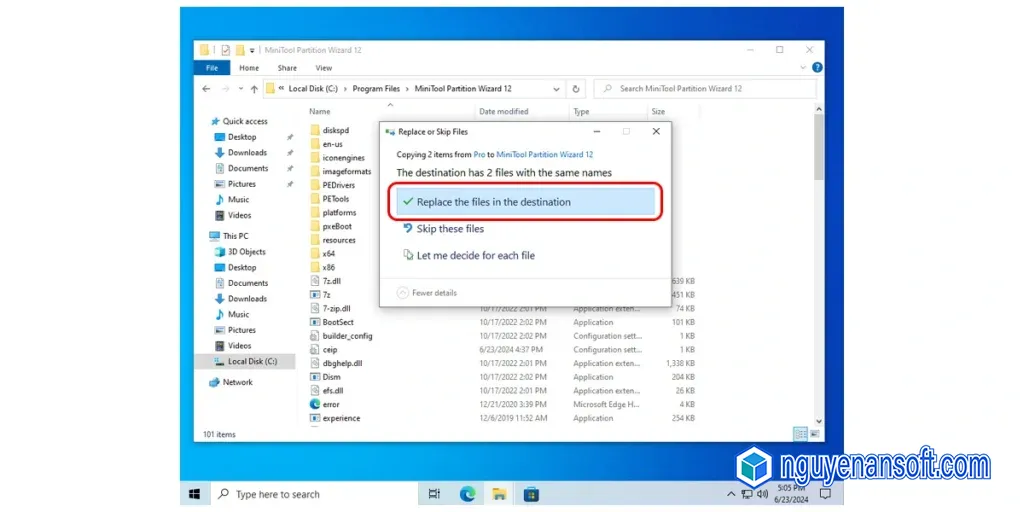Switch to details view in status bar

click(801, 434)
